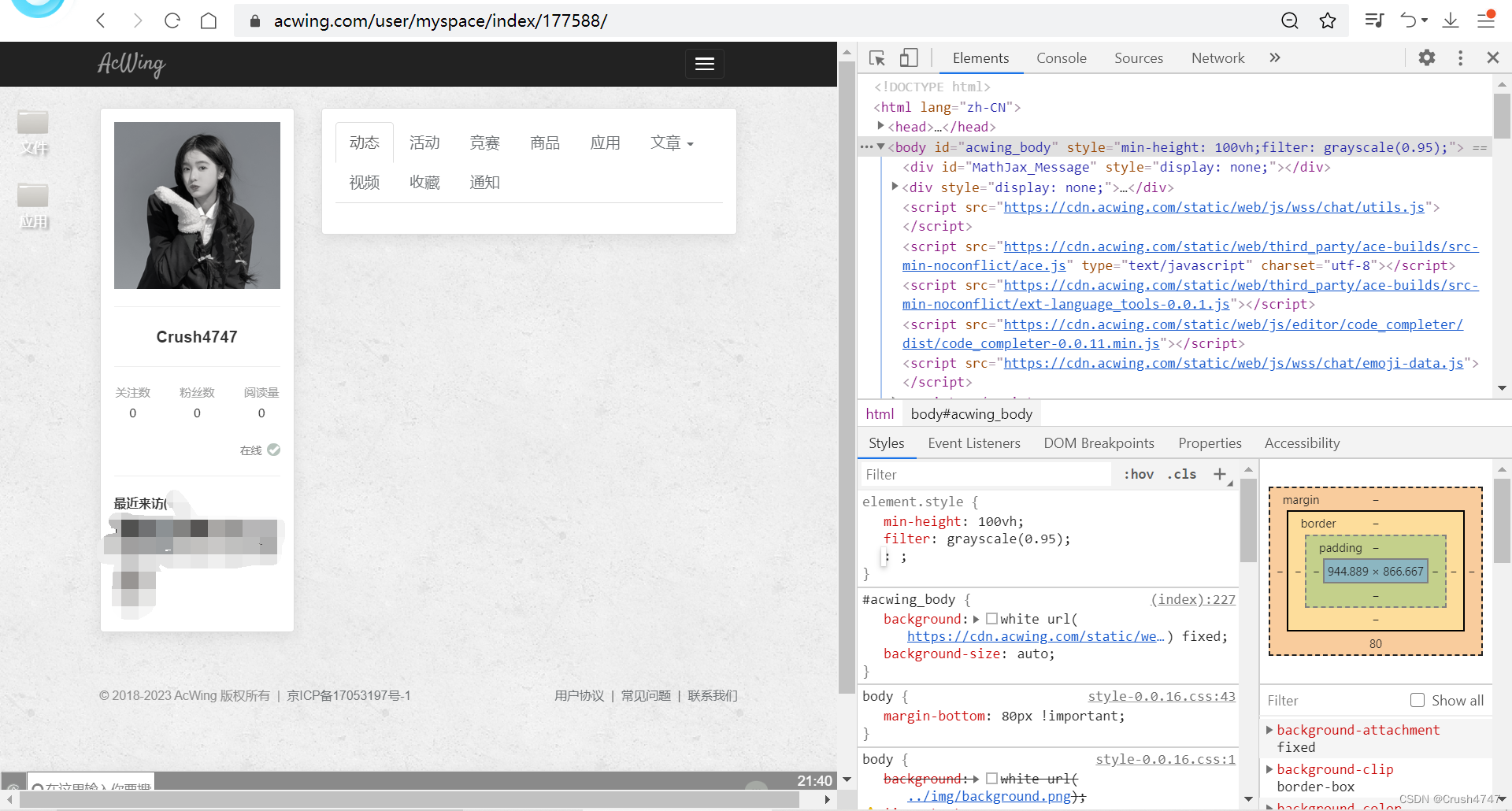Open the AcWing hamburger menu
This screenshot has height=811, width=1512.
(x=705, y=64)
